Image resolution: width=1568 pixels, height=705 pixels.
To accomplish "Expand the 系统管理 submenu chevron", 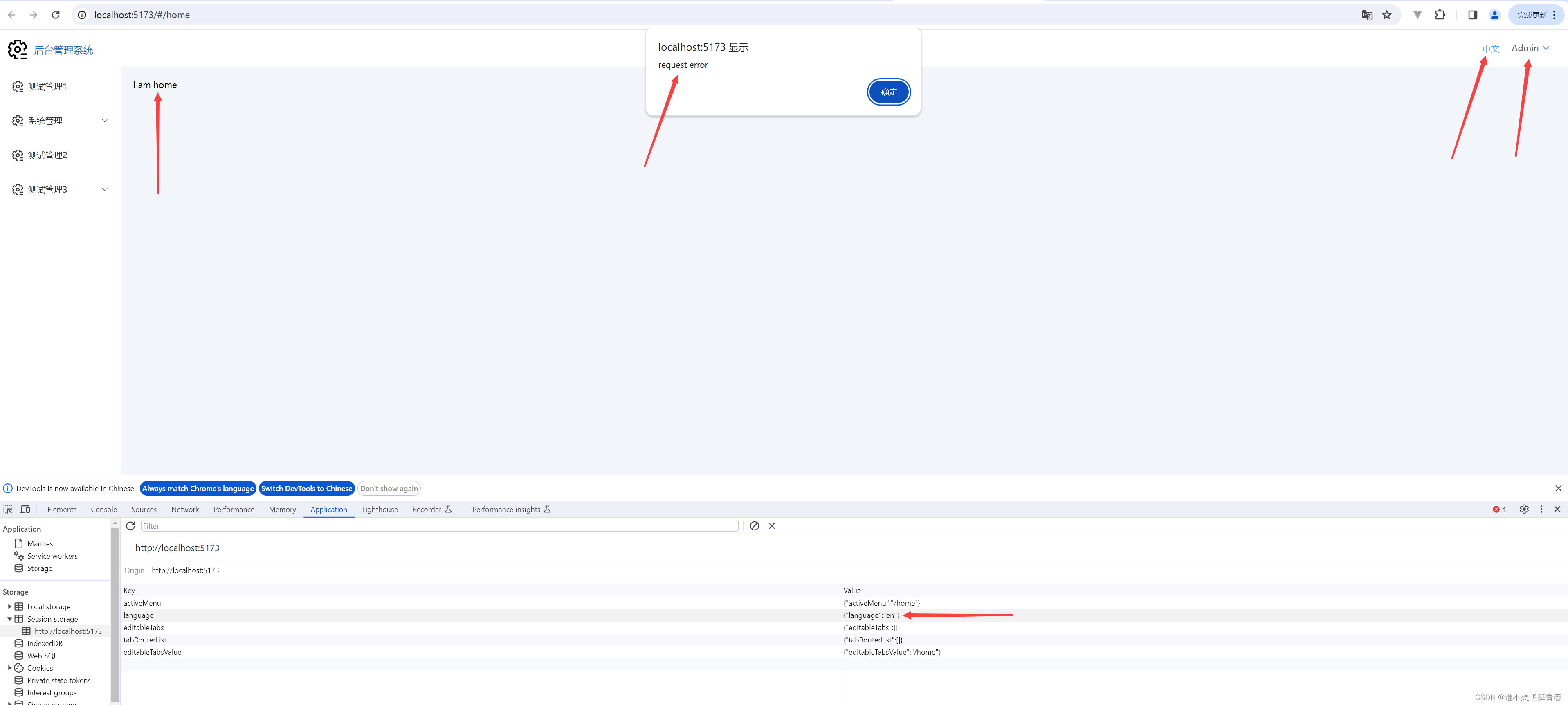I will coord(105,121).
